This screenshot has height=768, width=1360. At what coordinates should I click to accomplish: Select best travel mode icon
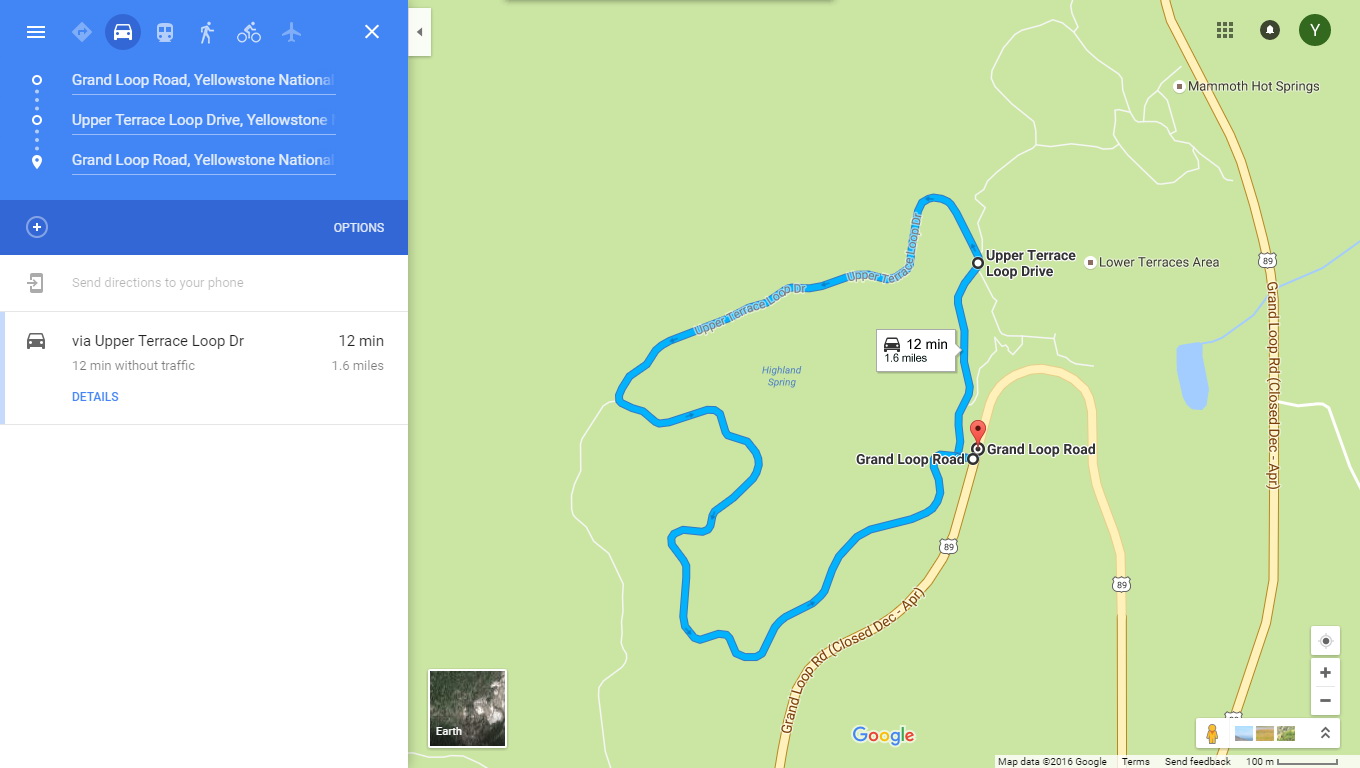(x=82, y=32)
